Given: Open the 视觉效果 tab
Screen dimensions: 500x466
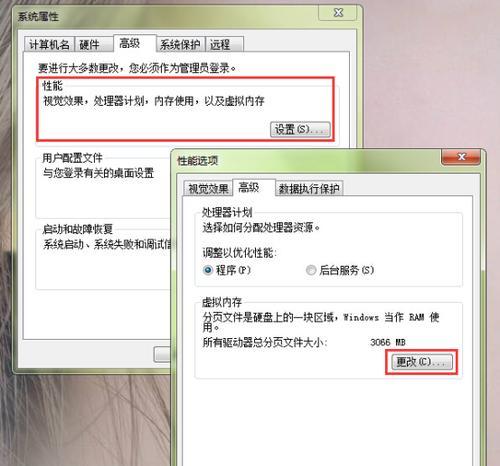Looking at the screenshot, I should tap(208, 189).
